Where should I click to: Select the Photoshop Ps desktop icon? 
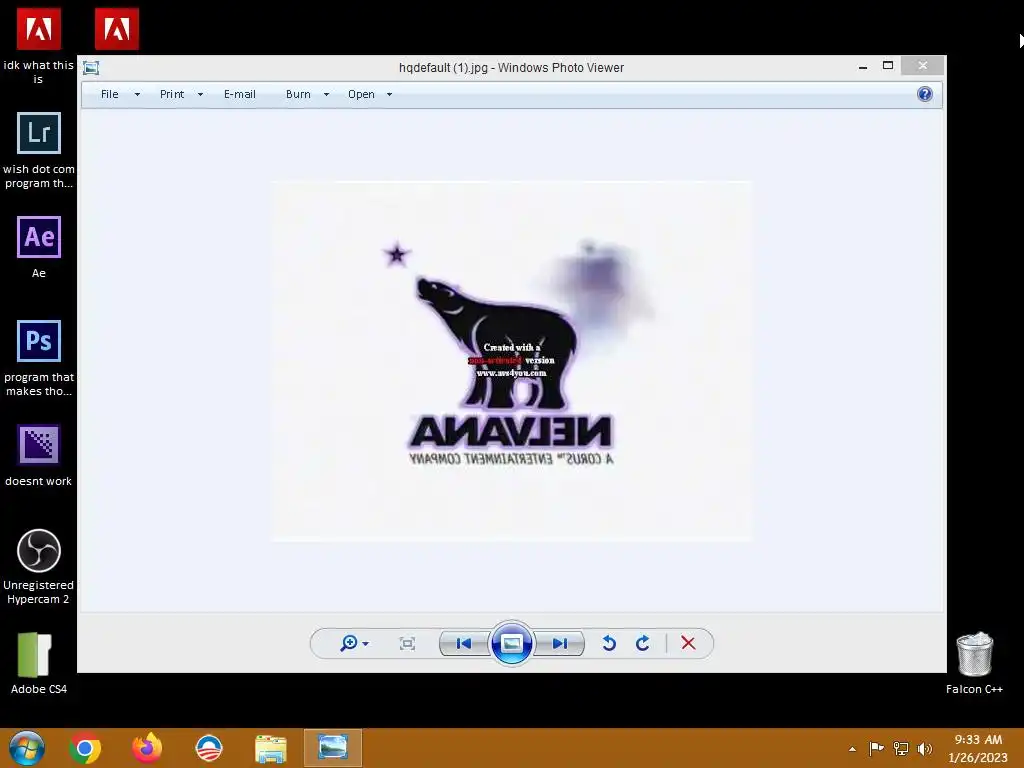[39, 358]
